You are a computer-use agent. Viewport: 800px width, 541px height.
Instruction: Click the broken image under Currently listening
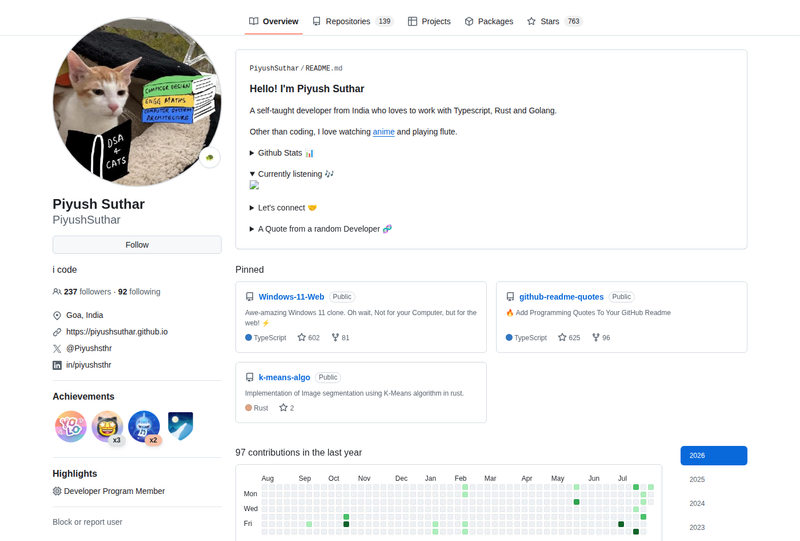coord(254,186)
